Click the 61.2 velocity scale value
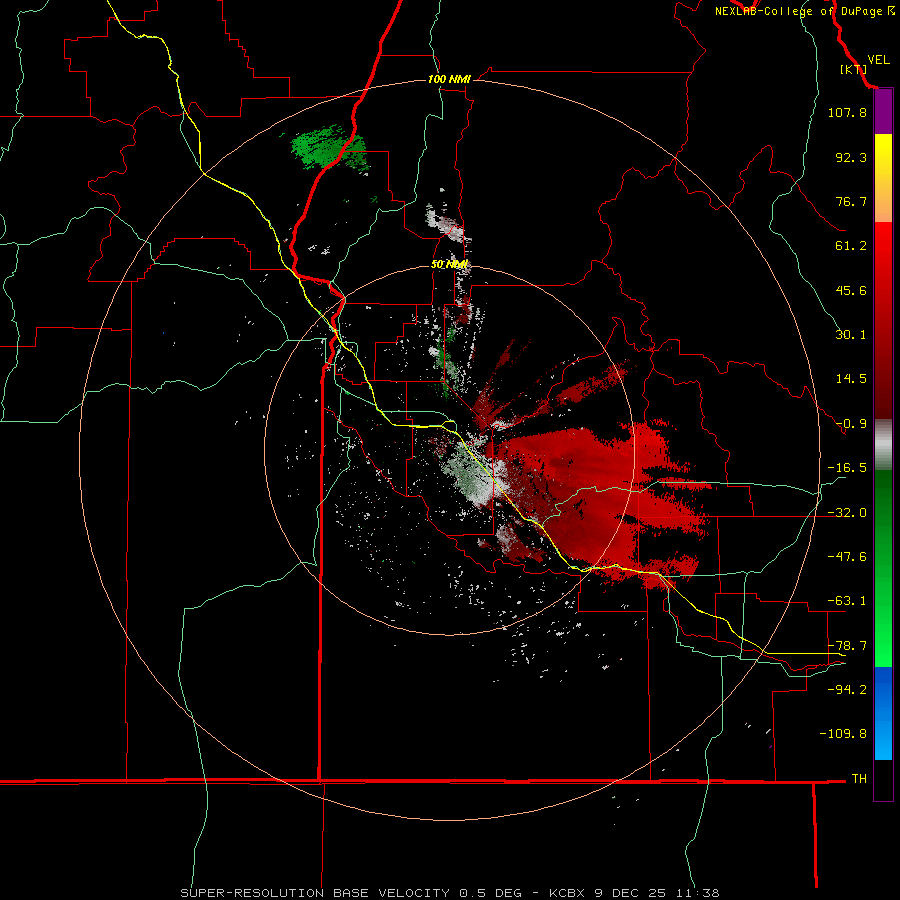 click(x=851, y=246)
